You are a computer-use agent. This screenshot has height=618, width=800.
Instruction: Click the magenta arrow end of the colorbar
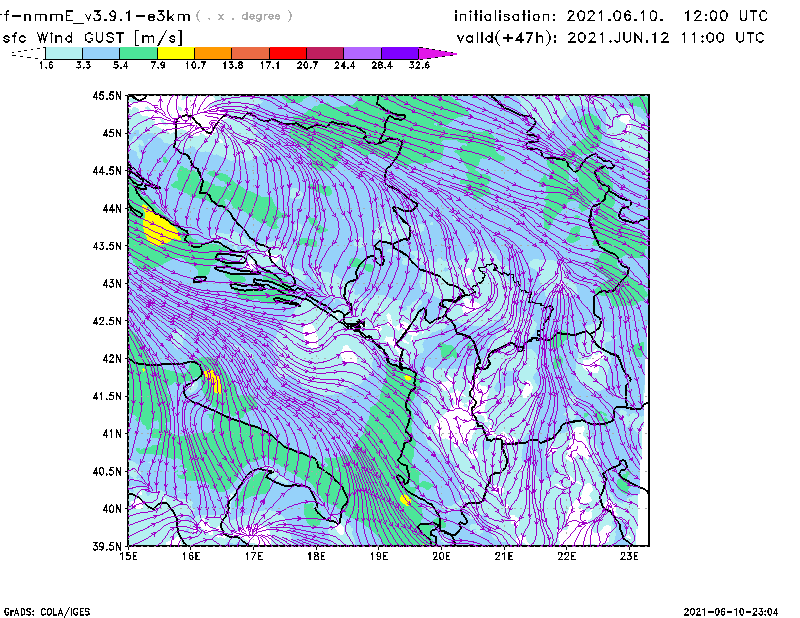pyautogui.click(x=437, y=53)
